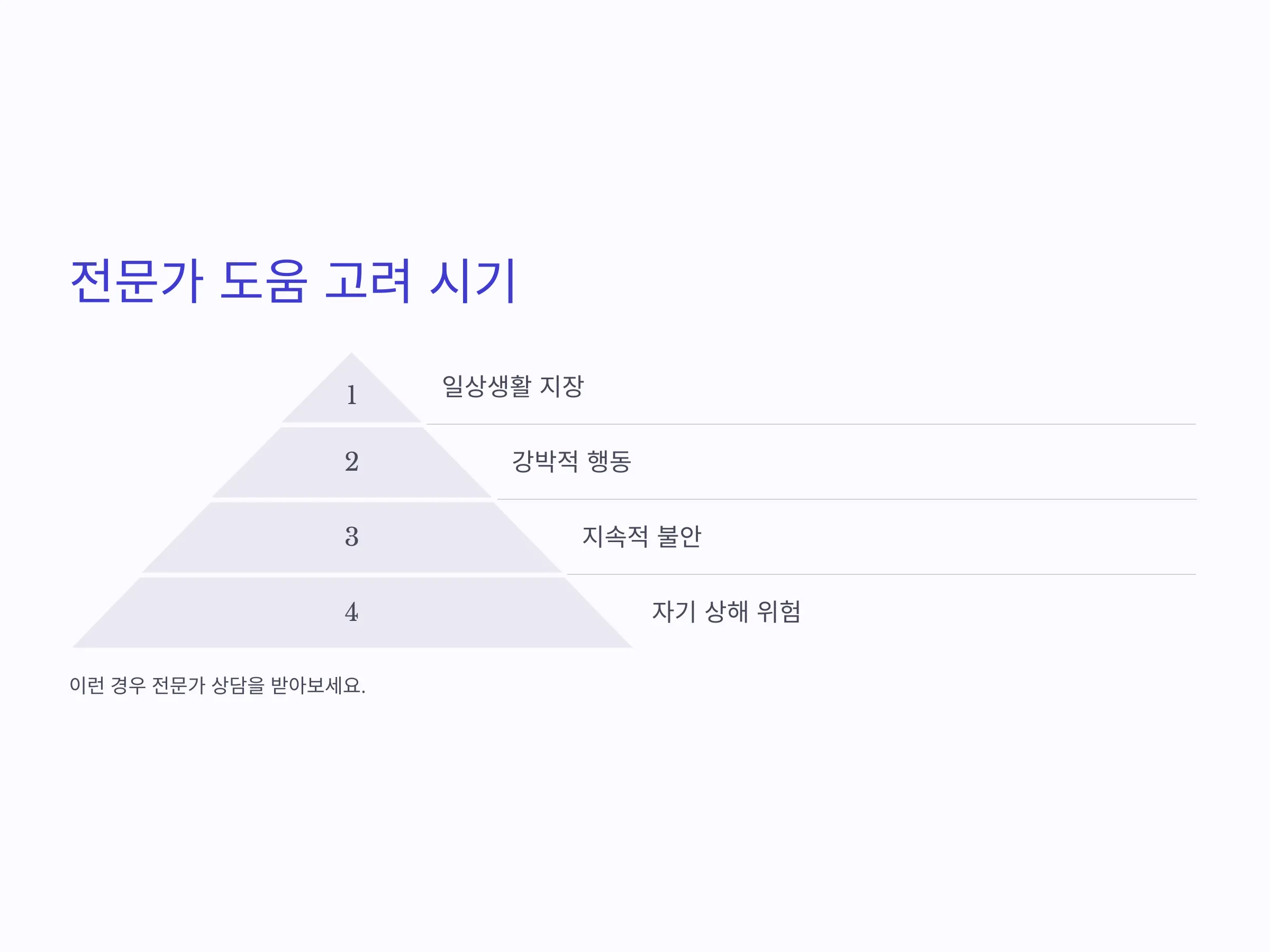Select the number 3 pyramid segment

(x=352, y=538)
